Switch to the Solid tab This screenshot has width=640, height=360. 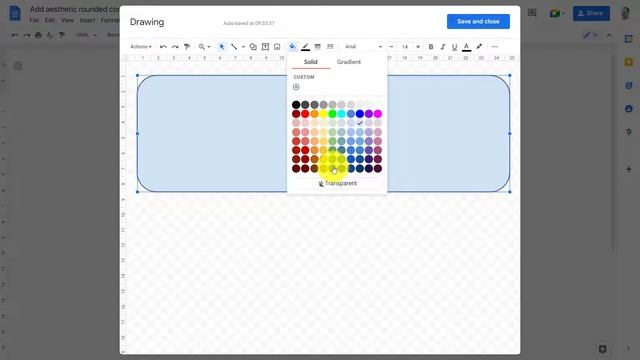click(x=311, y=62)
